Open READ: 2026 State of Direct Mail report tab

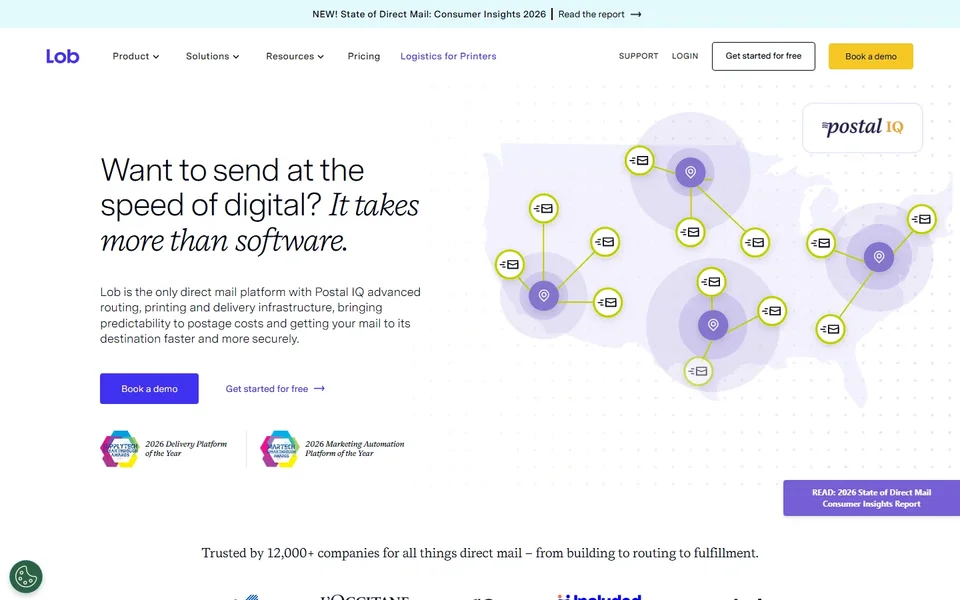pos(871,498)
